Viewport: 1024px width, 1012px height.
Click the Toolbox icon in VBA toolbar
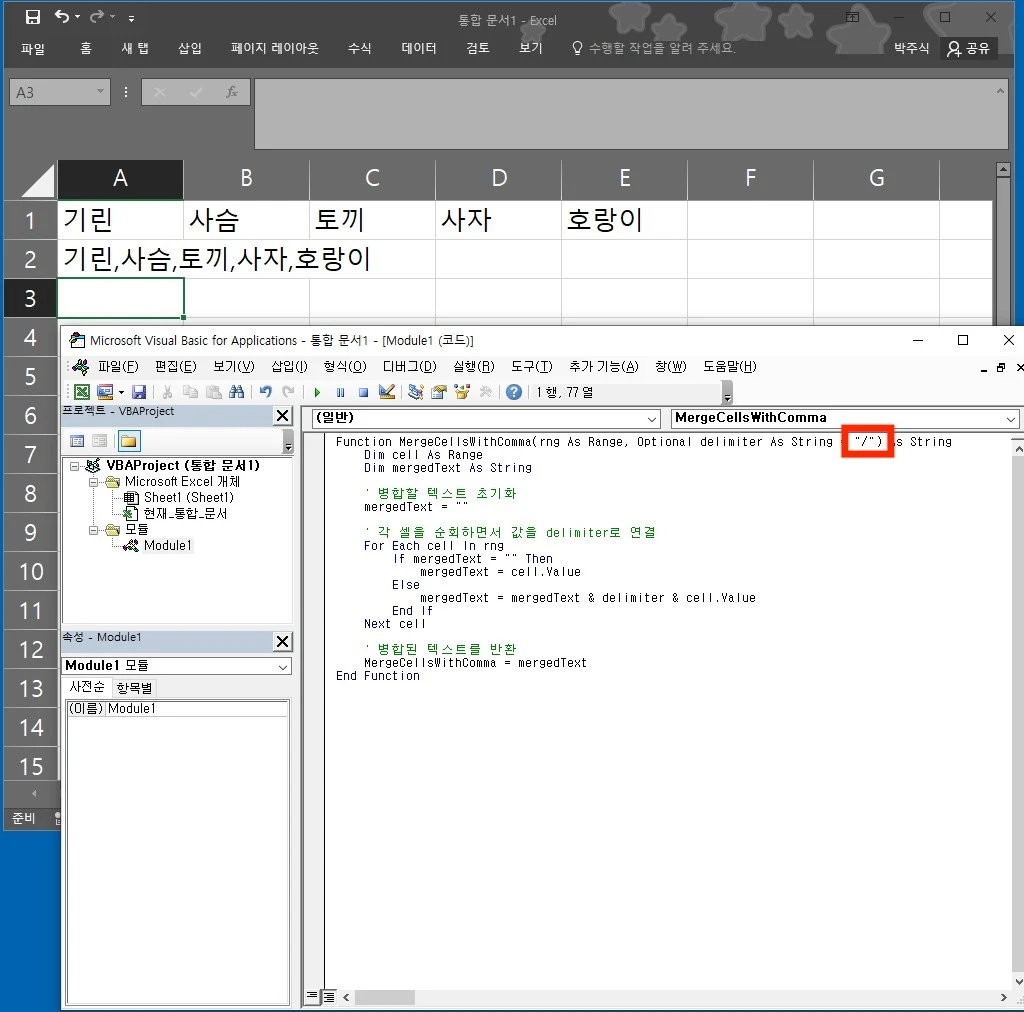(485, 392)
